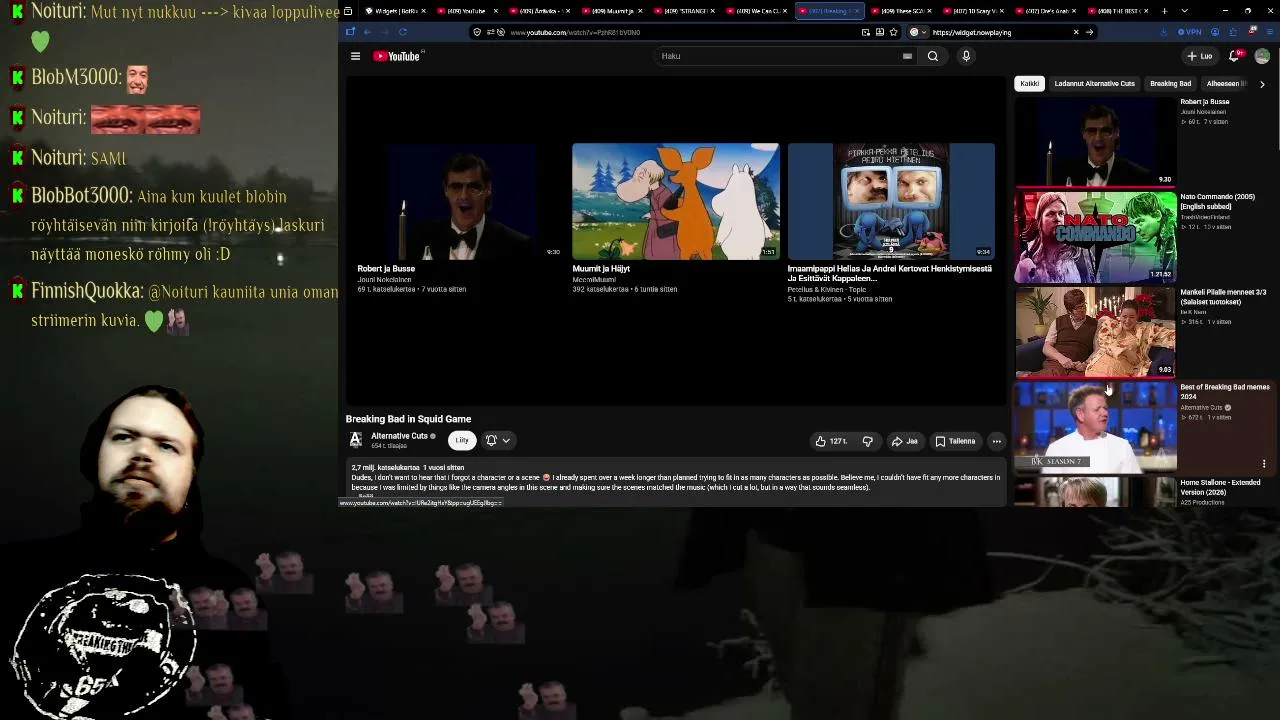This screenshot has width=1280, height=720.
Task: Open the on-screen keyboard icon in search box
Action: 907,56
